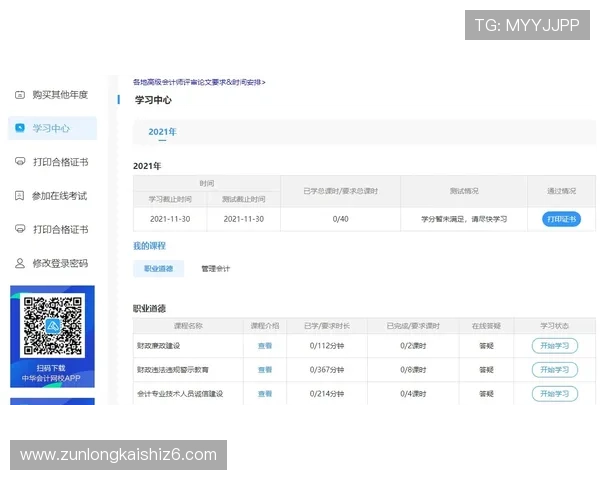Click the 在线答疑 column header
600x480 pixels.
tap(486, 326)
